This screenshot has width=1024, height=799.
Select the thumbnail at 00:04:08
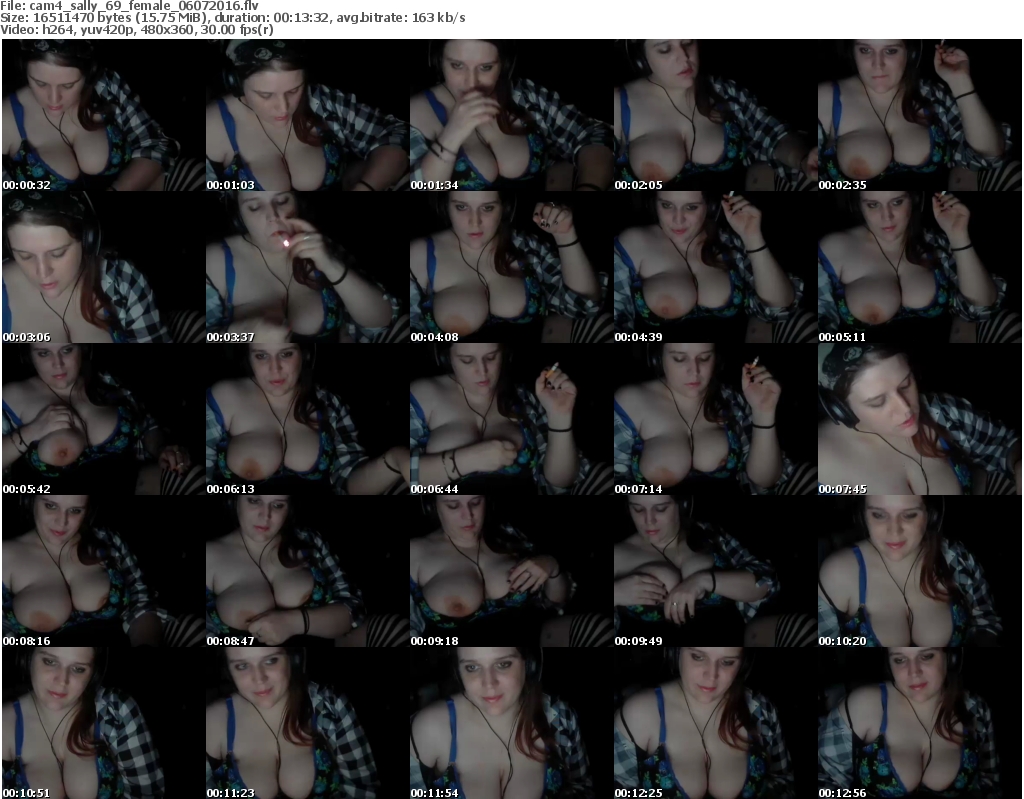[x=511, y=267]
